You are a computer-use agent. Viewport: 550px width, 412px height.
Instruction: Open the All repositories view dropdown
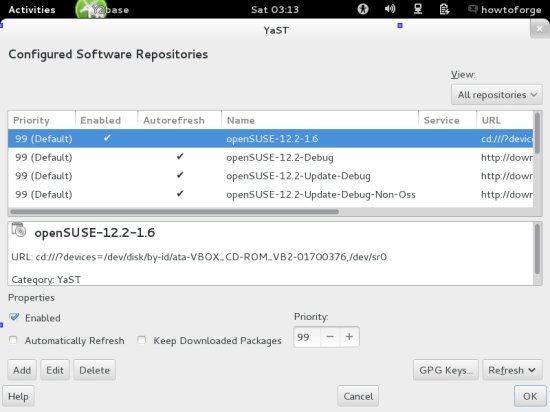(x=497, y=95)
